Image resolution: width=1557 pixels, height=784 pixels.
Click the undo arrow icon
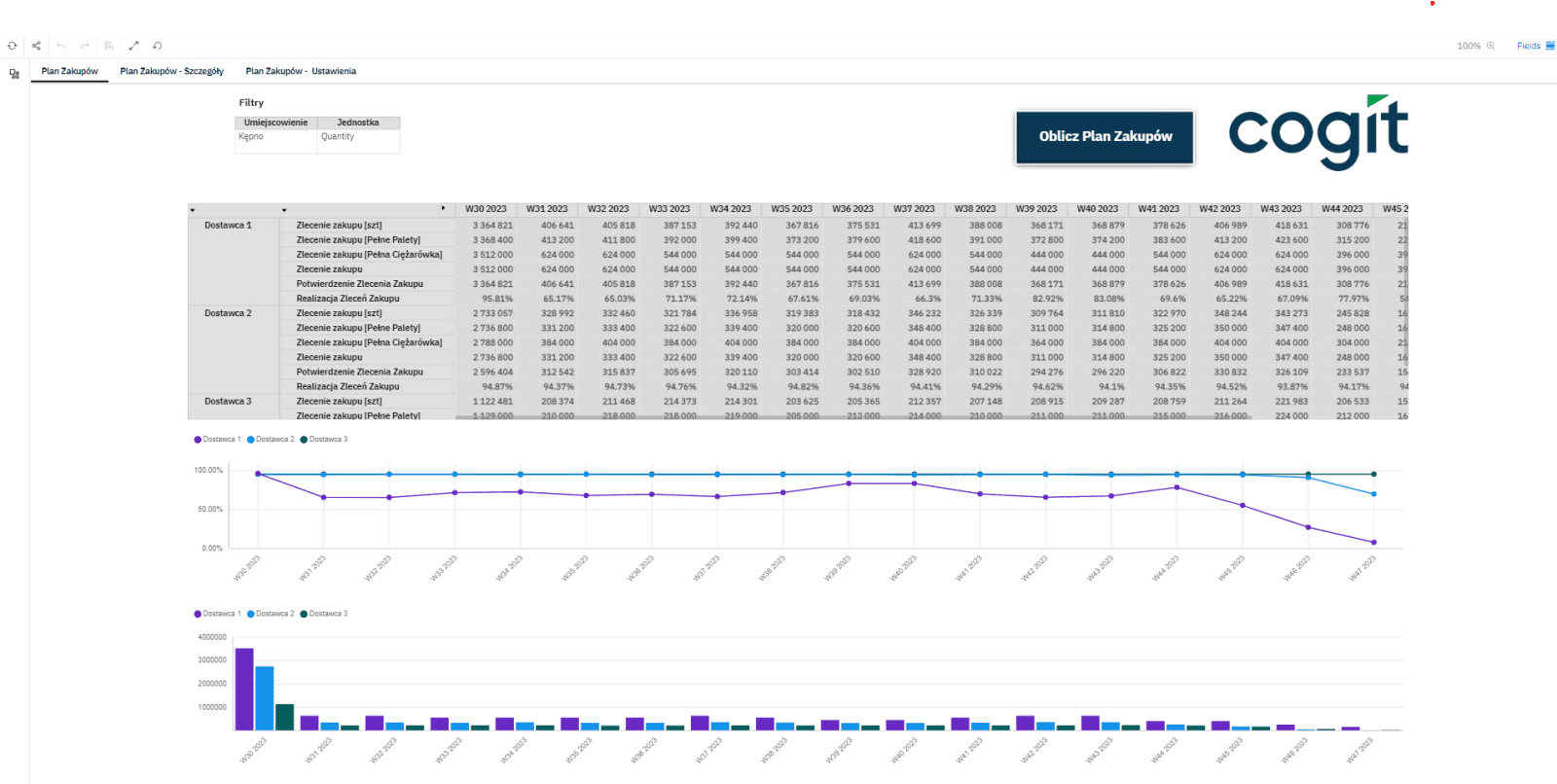pos(61,46)
